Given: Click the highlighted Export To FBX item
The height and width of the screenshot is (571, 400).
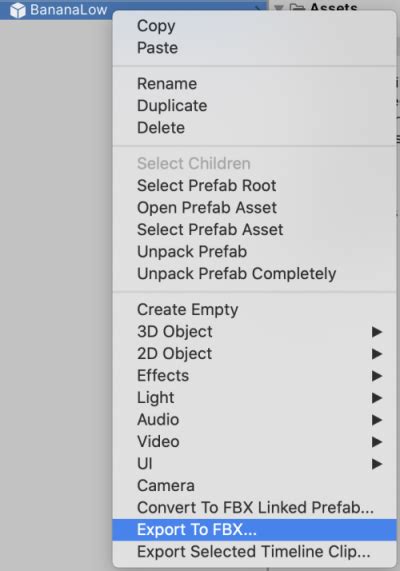Looking at the screenshot, I should tap(254, 530).
